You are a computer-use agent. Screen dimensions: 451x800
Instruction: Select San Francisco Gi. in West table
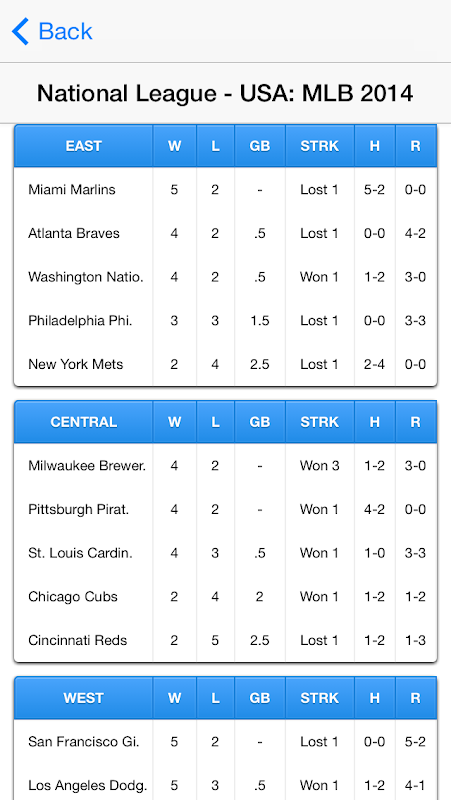pos(226,742)
